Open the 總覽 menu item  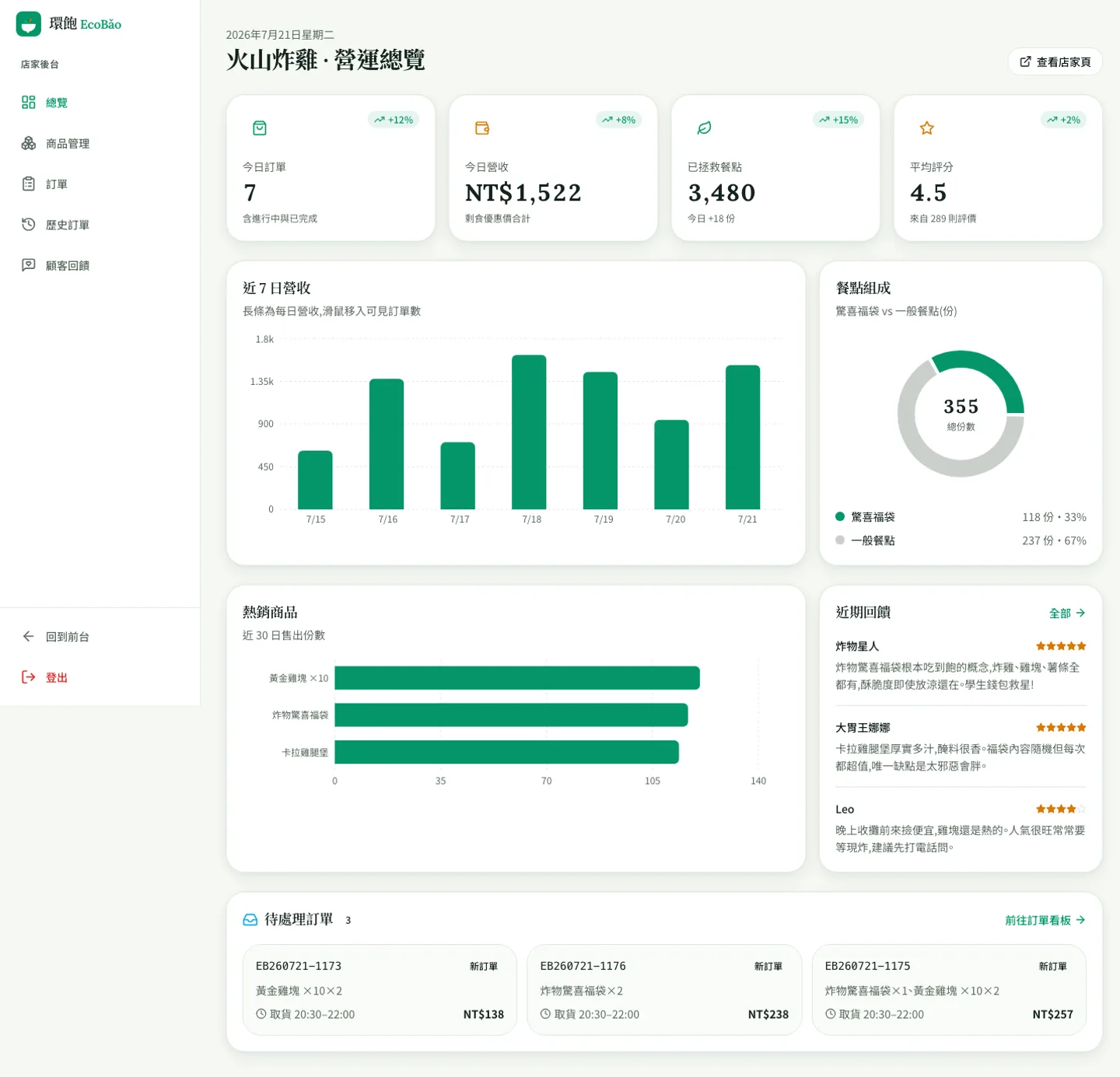pos(100,103)
